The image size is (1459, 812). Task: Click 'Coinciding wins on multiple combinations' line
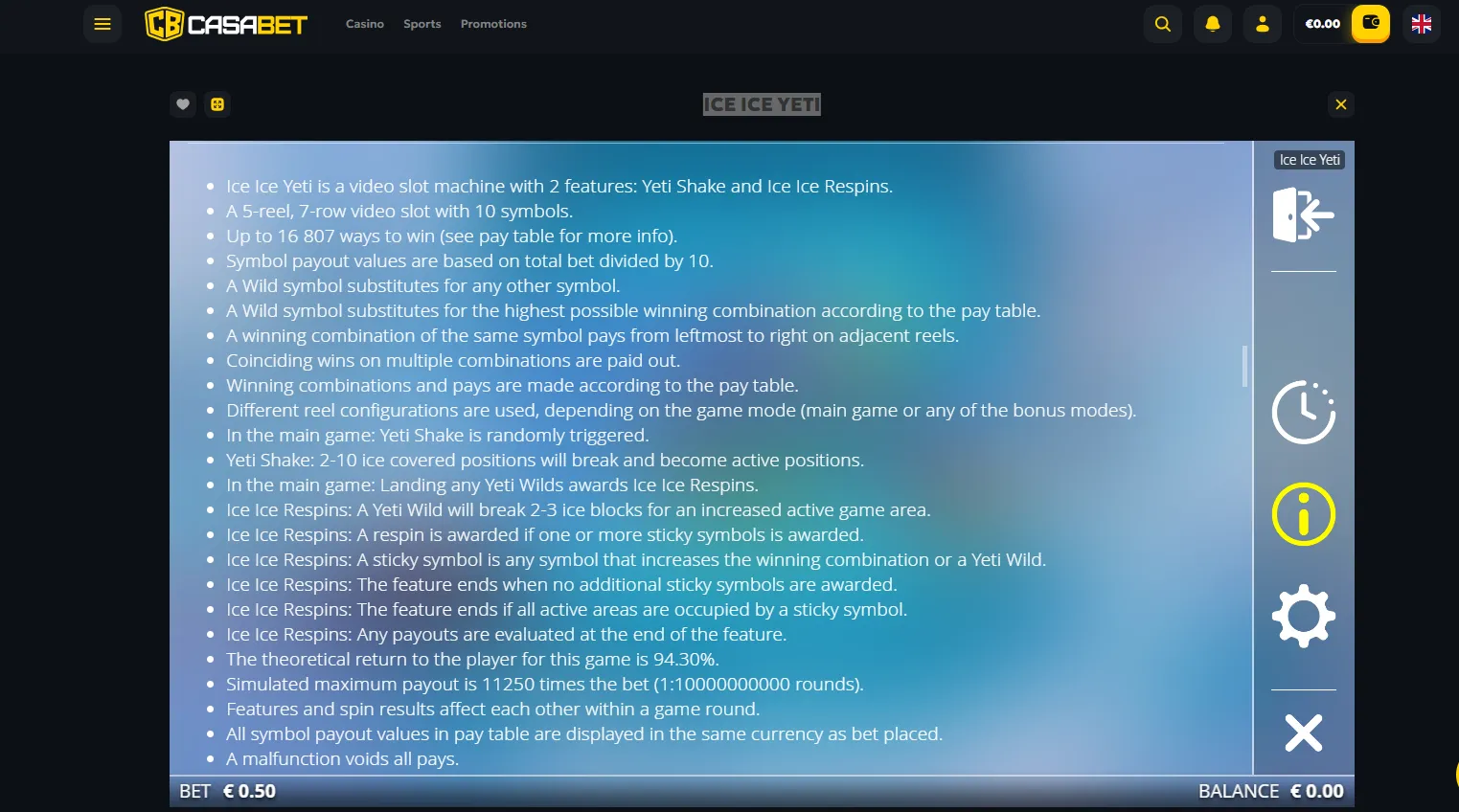pos(453,360)
